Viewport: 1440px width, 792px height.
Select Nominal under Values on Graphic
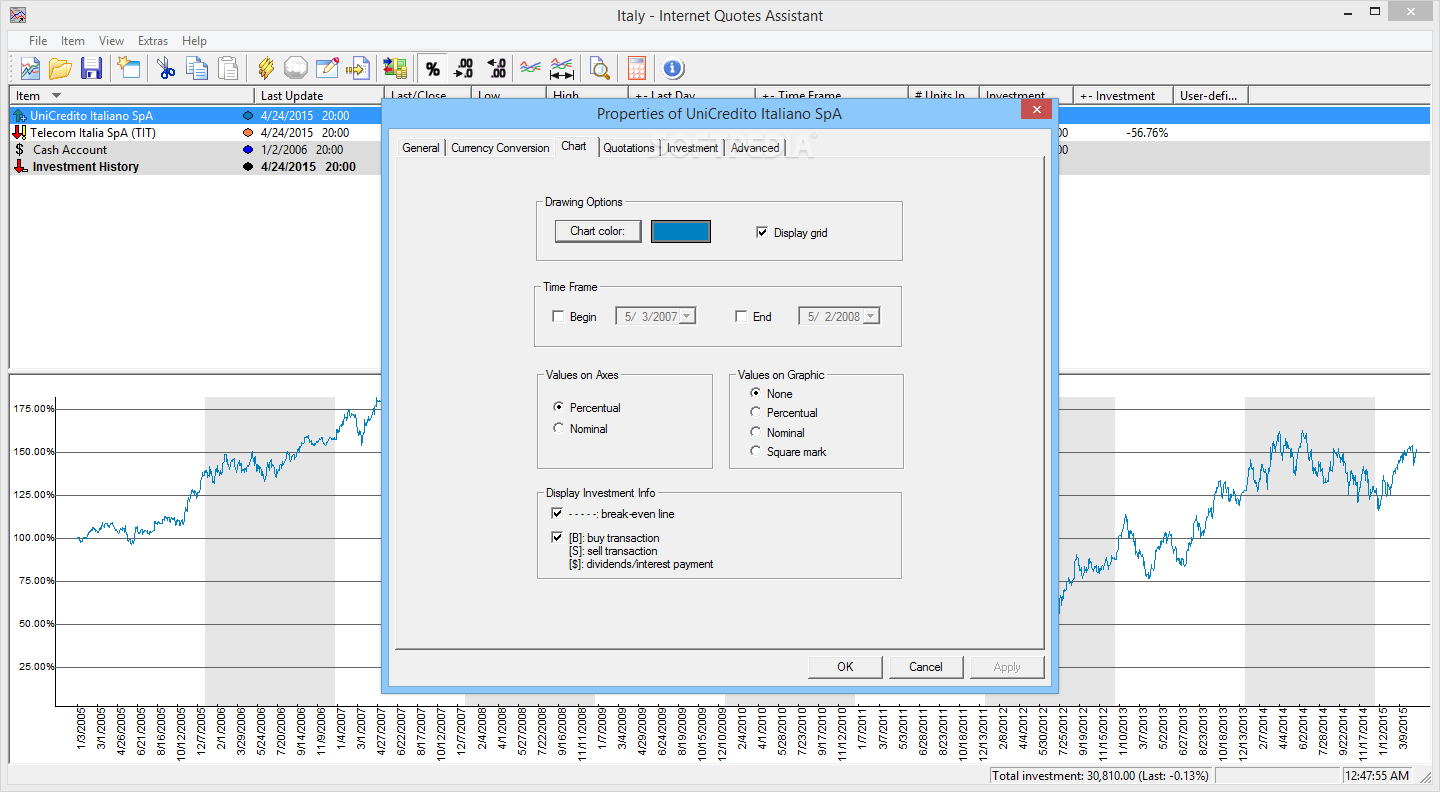tap(755, 432)
